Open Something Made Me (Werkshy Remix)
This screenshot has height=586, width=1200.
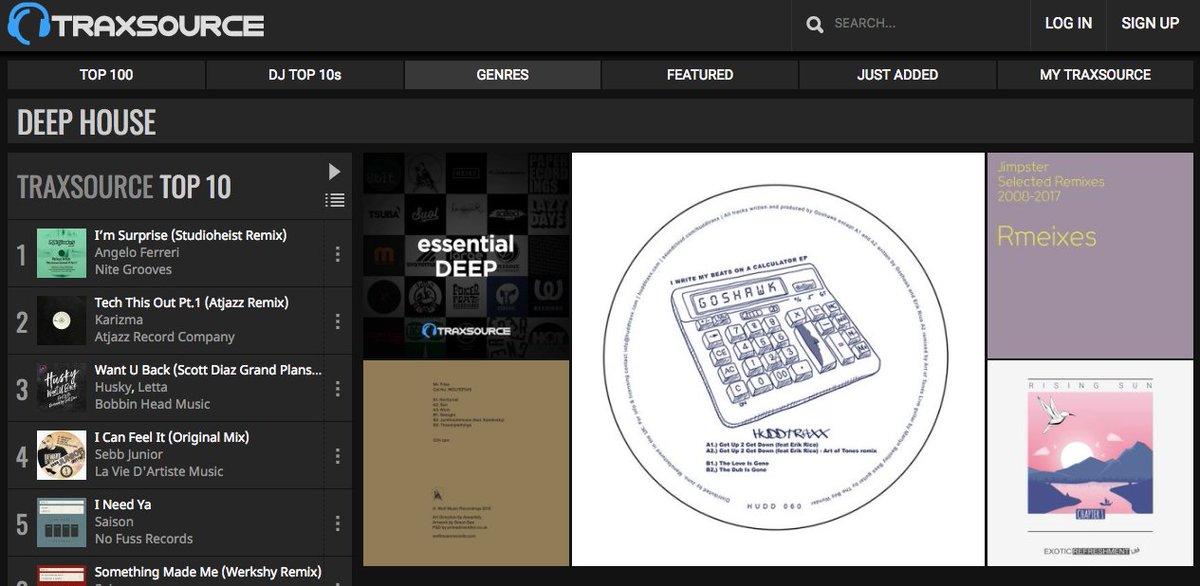tap(208, 572)
